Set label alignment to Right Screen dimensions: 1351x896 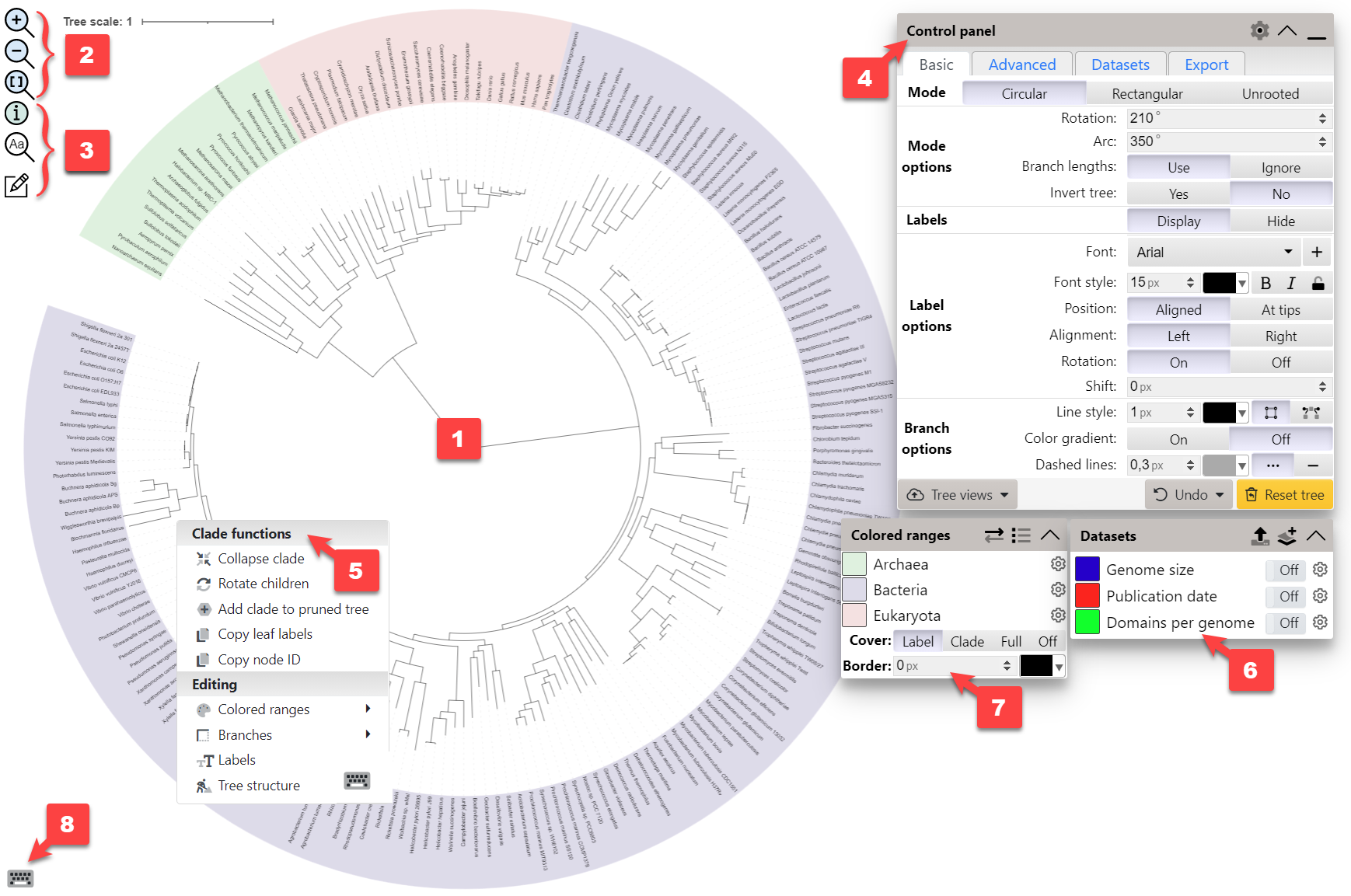tap(1281, 336)
